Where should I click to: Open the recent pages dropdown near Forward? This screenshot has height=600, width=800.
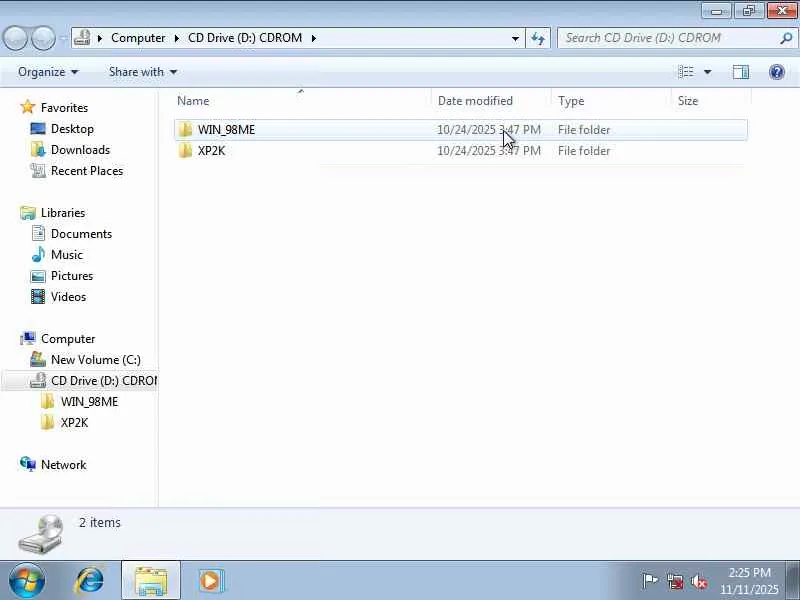[62, 38]
